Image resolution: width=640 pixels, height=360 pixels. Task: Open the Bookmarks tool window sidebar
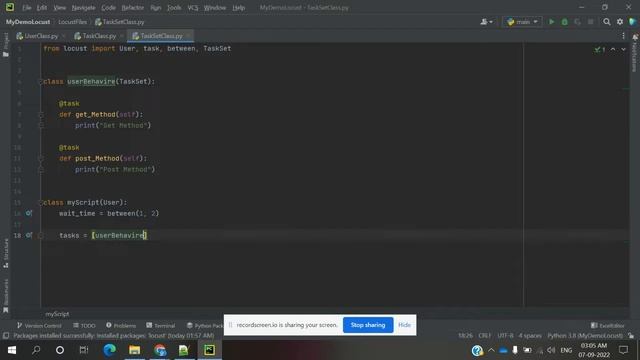point(6,296)
